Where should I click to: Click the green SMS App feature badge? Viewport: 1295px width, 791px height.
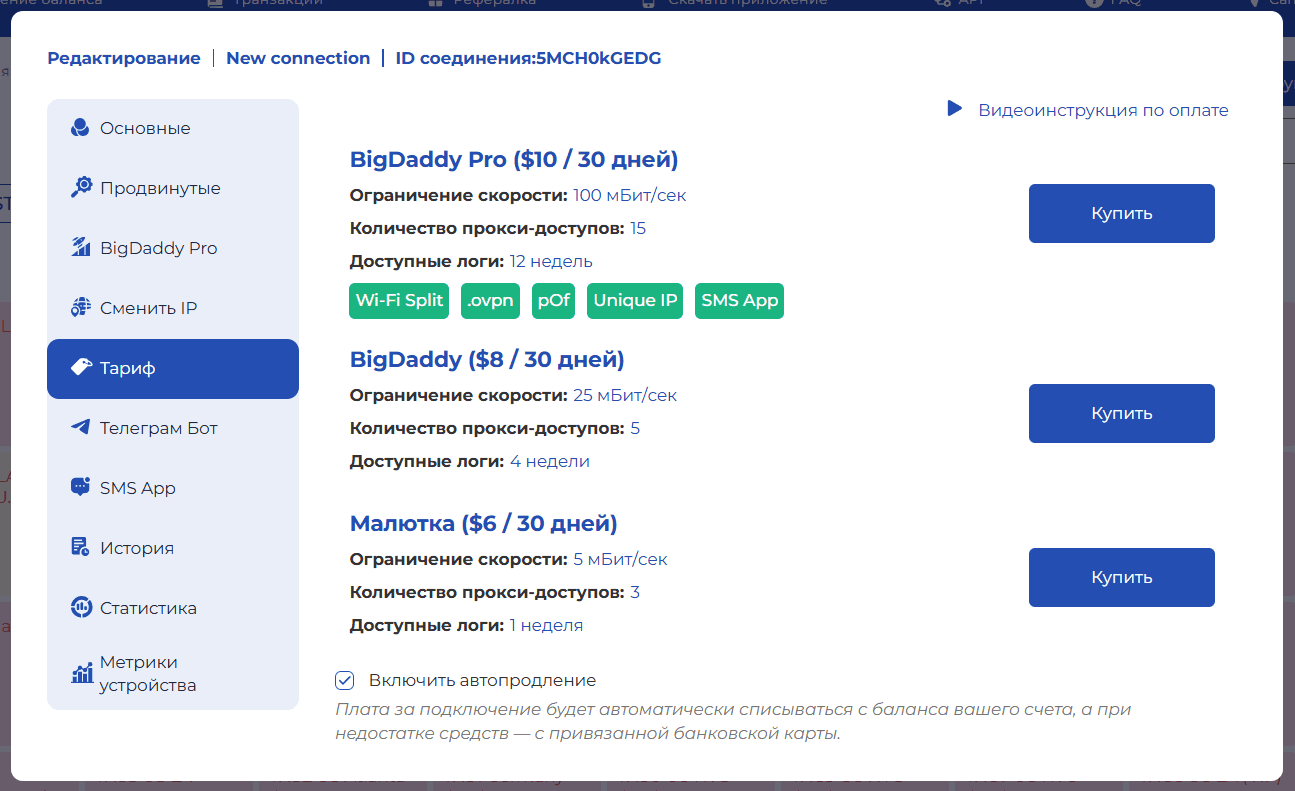point(739,300)
